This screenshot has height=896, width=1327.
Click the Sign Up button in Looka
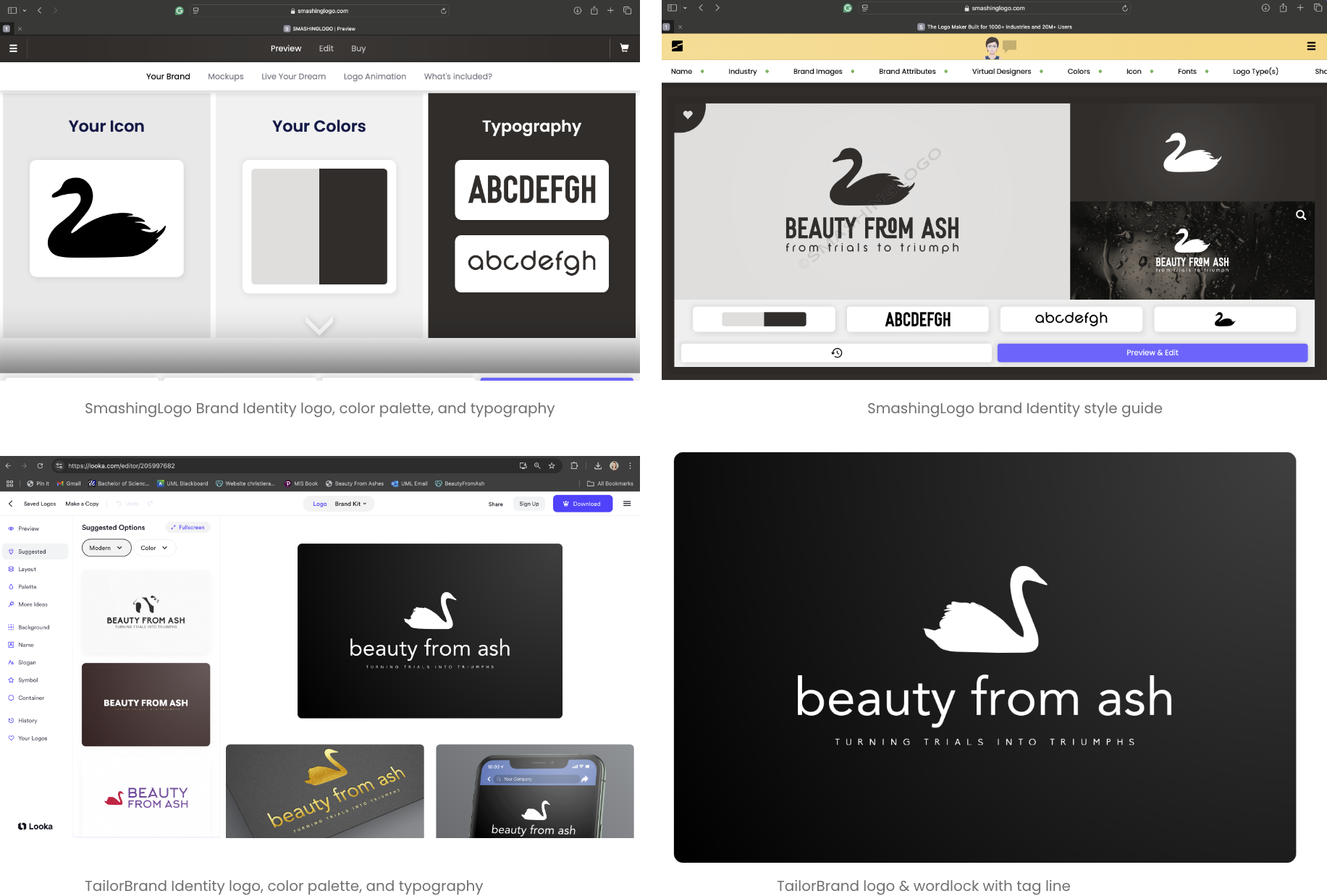tap(529, 504)
